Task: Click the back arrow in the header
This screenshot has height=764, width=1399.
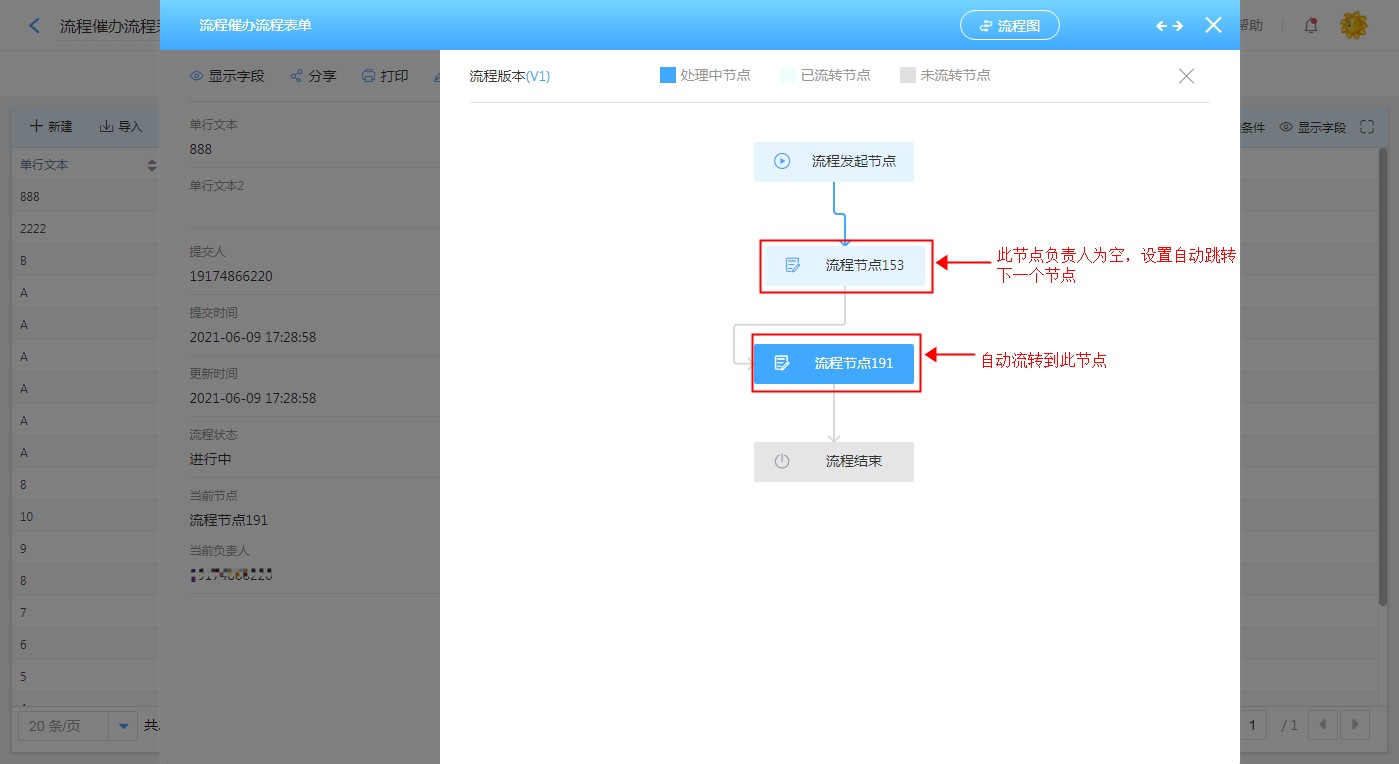Action: coord(35,26)
